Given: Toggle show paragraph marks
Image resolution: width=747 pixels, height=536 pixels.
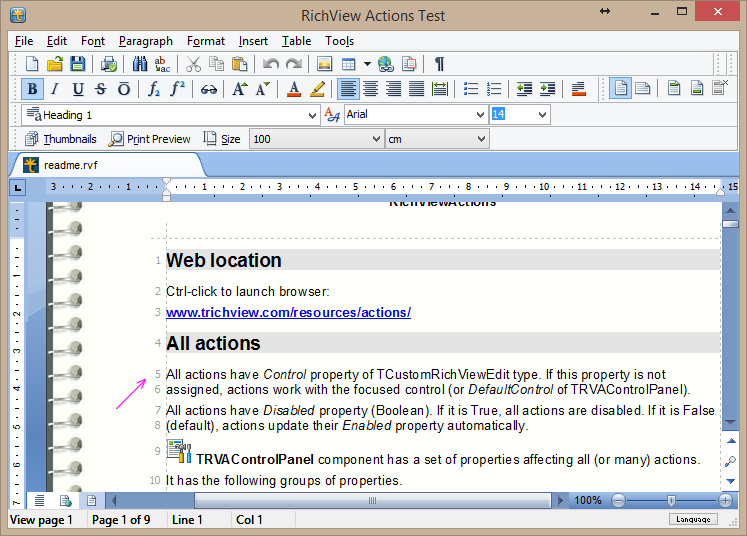Looking at the screenshot, I should coord(439,64).
